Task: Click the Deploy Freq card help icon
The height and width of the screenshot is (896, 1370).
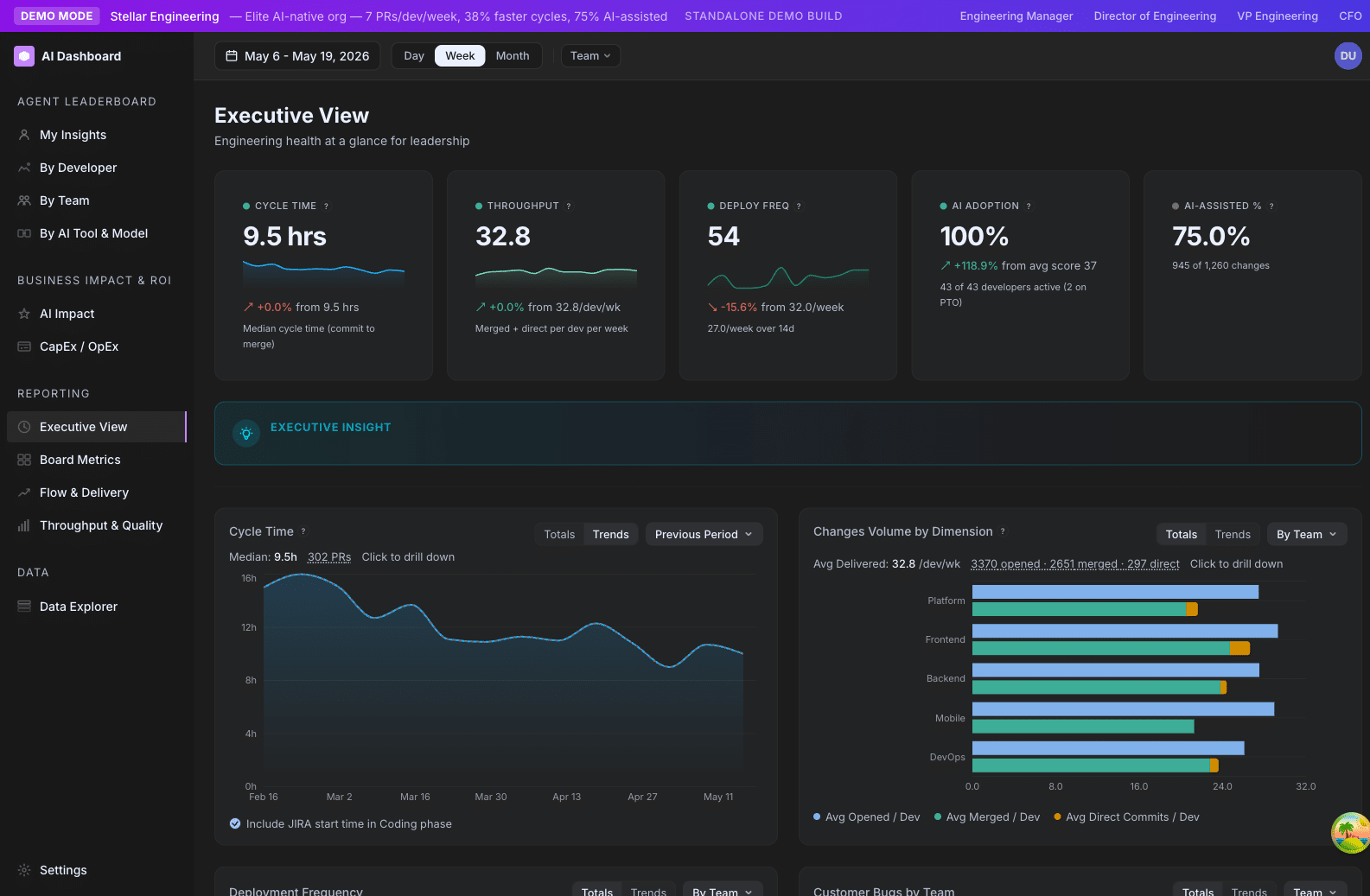Action: tap(799, 207)
